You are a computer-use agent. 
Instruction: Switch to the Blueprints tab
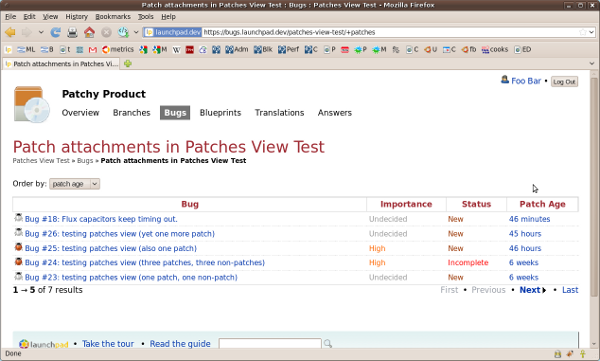[220, 113]
